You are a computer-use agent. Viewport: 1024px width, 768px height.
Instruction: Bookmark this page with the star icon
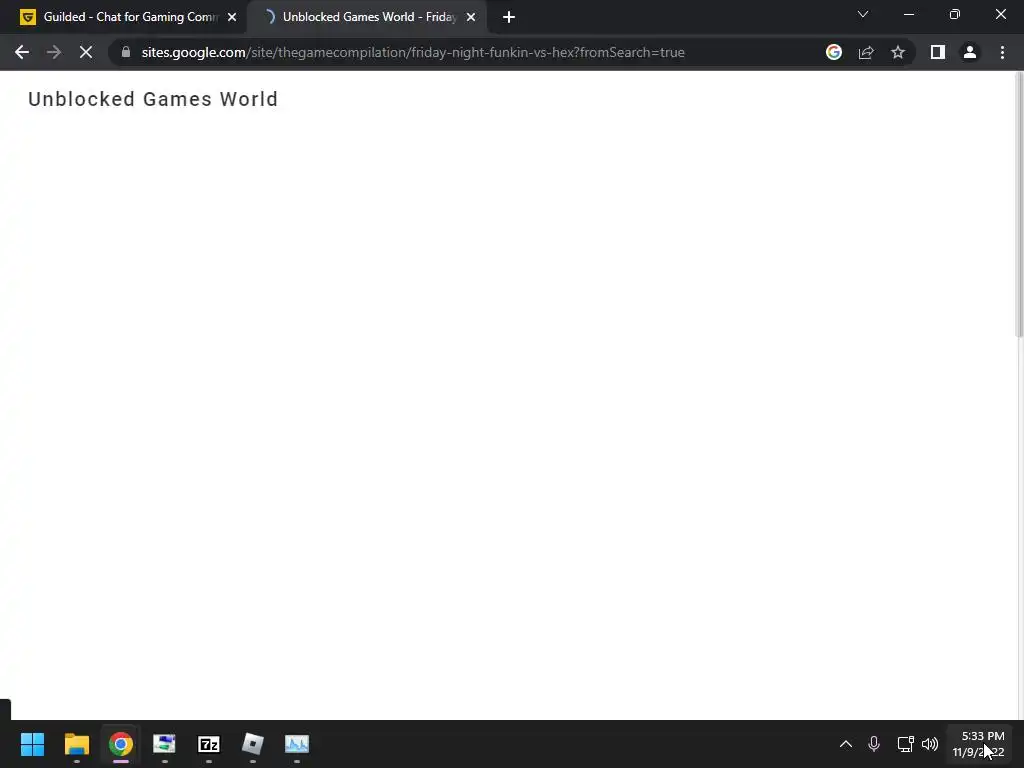(898, 52)
